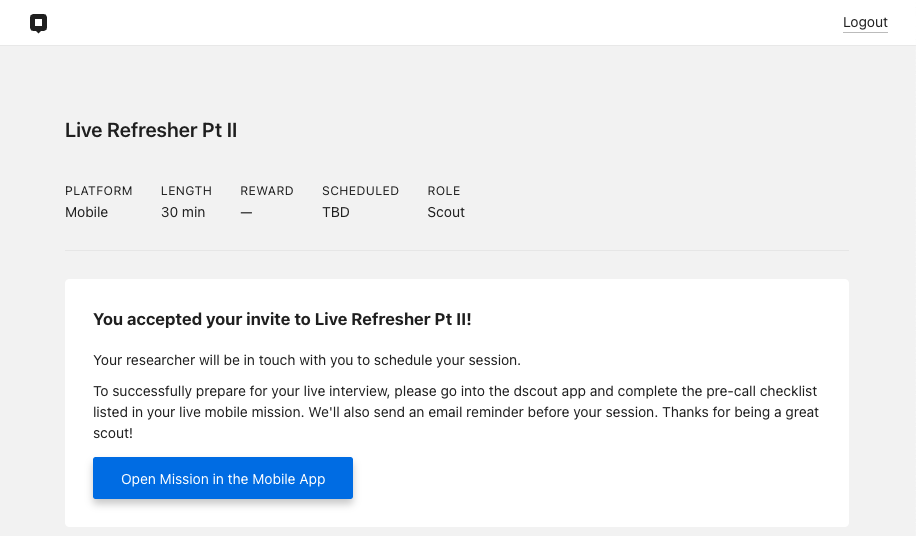The image size is (916, 536).
Task: Select the Scout role value
Action: tap(446, 212)
